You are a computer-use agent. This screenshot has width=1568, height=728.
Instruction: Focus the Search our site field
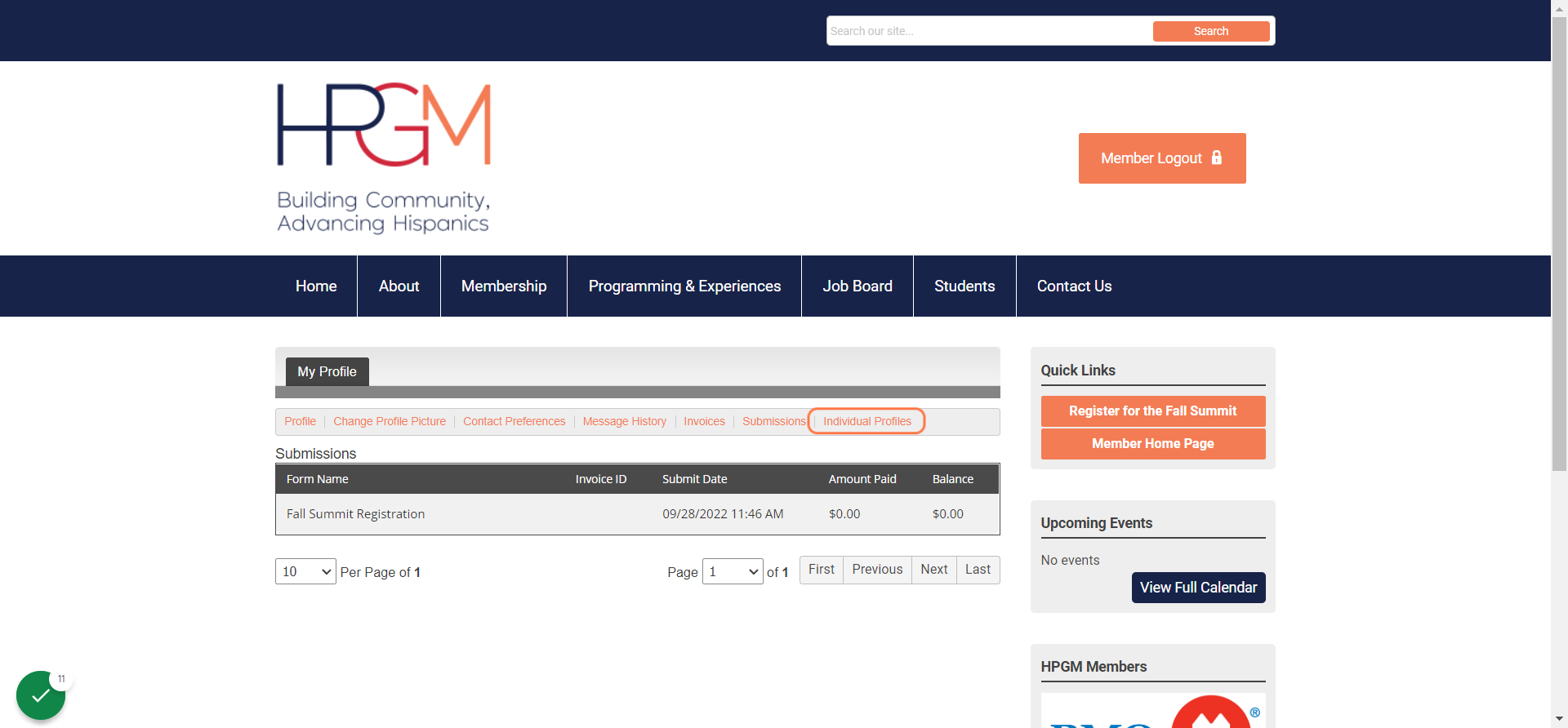click(990, 31)
